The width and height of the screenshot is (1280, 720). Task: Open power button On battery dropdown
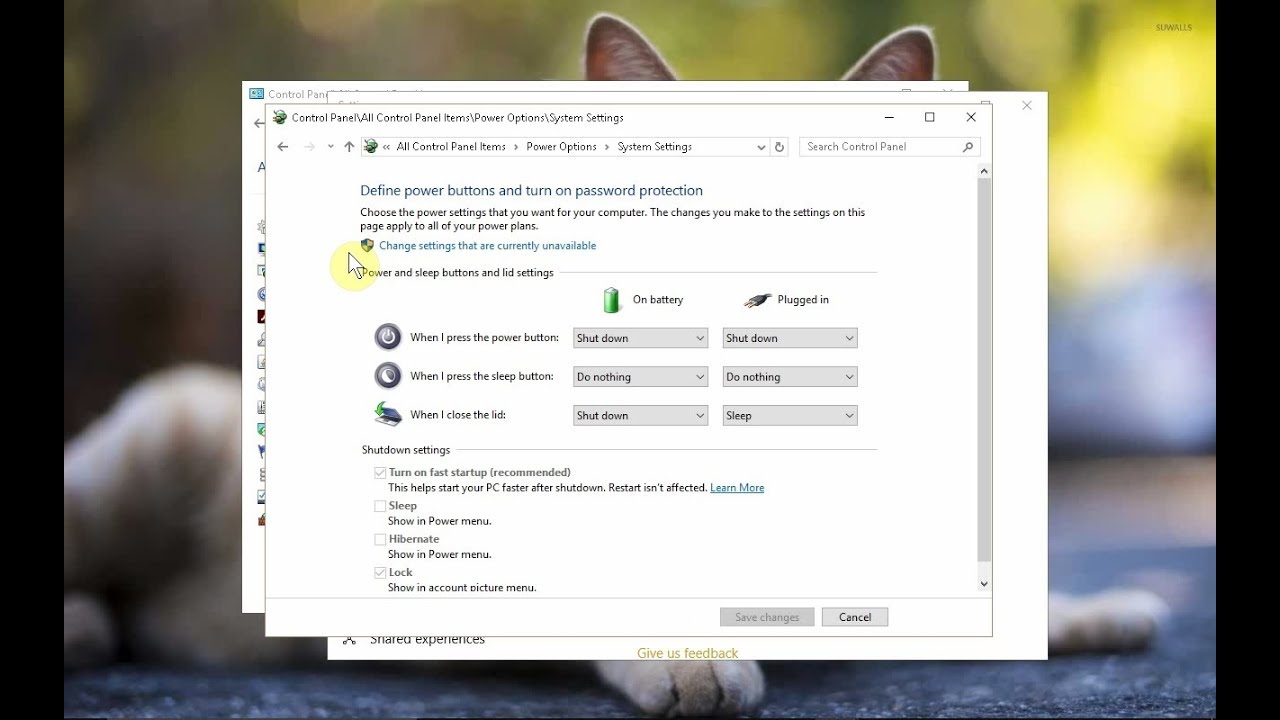pyautogui.click(x=640, y=338)
